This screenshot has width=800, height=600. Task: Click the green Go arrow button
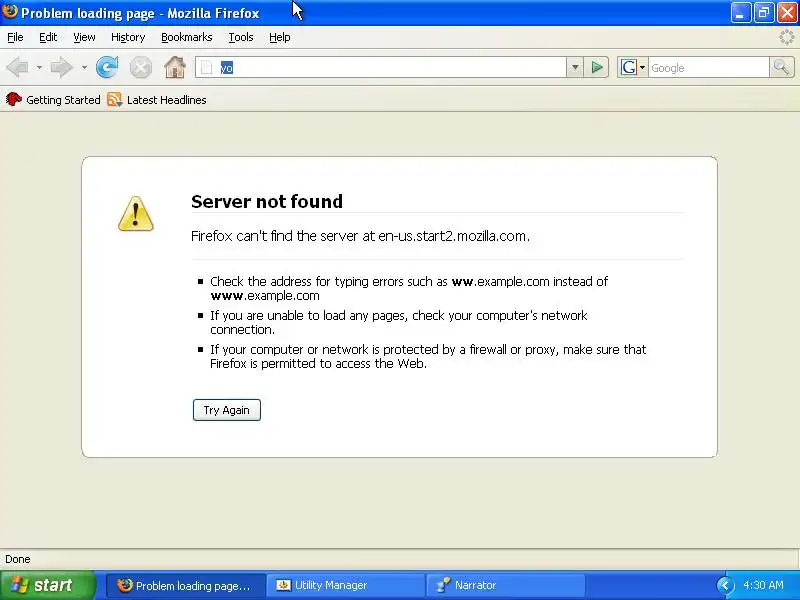click(596, 67)
